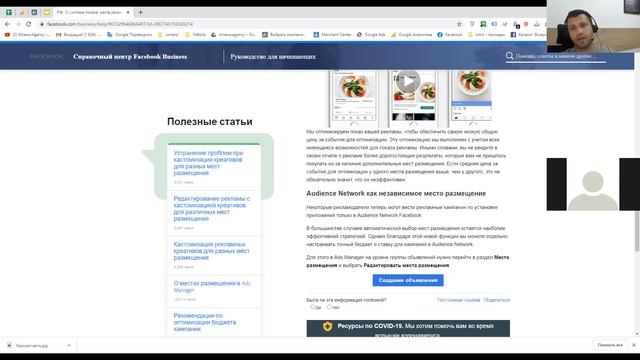
Task: Open the green Sheets pinned tab
Action: pyautogui.click(x=9, y=12)
